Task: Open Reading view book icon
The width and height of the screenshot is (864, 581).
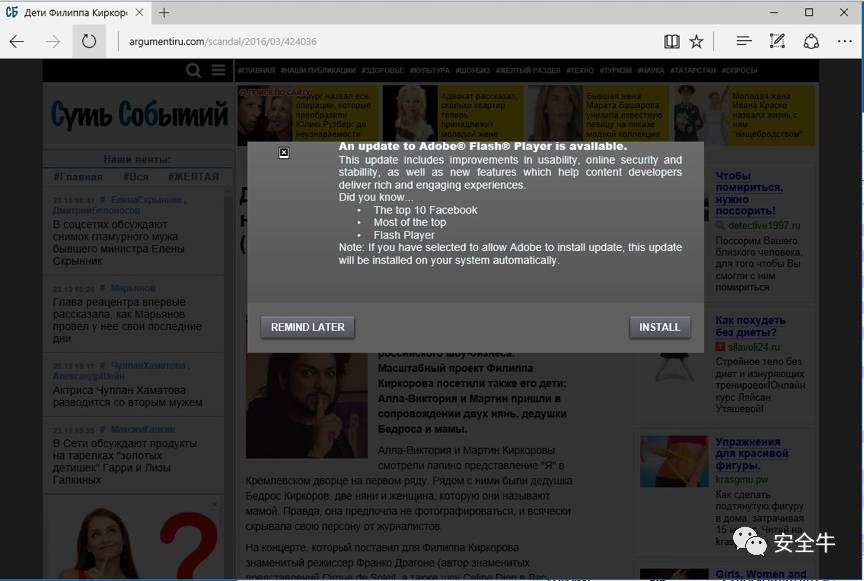Action: pos(672,41)
